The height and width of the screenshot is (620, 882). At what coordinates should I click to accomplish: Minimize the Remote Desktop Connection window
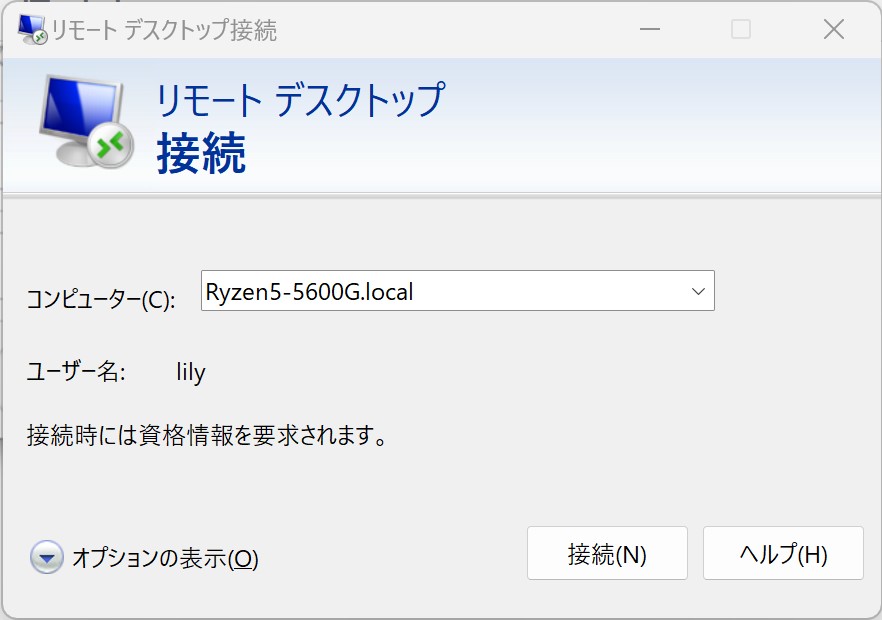(x=650, y=29)
